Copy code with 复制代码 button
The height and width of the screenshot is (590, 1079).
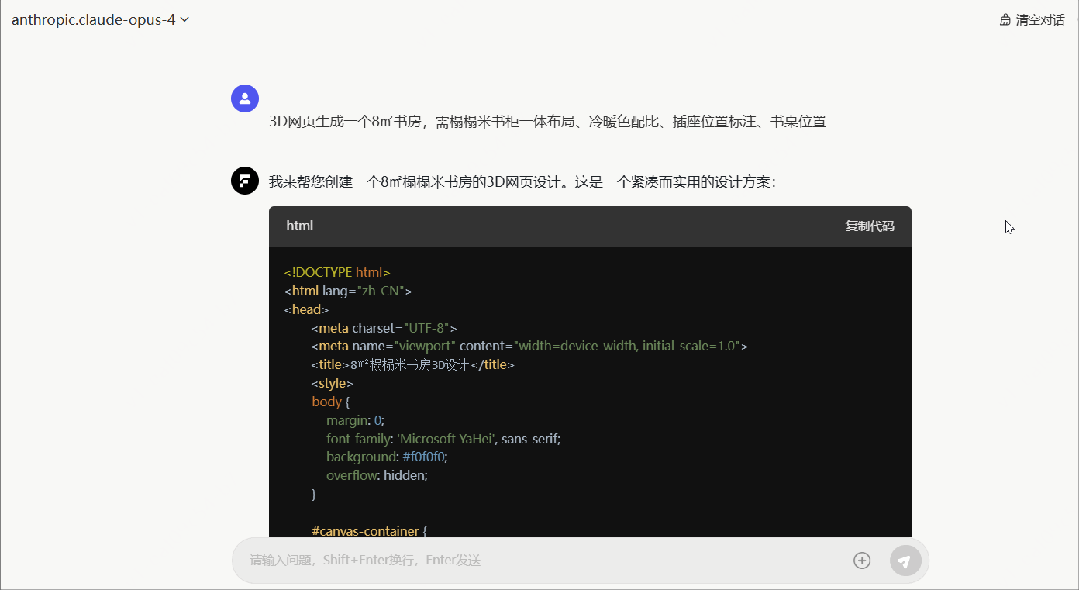pyautogui.click(x=870, y=226)
